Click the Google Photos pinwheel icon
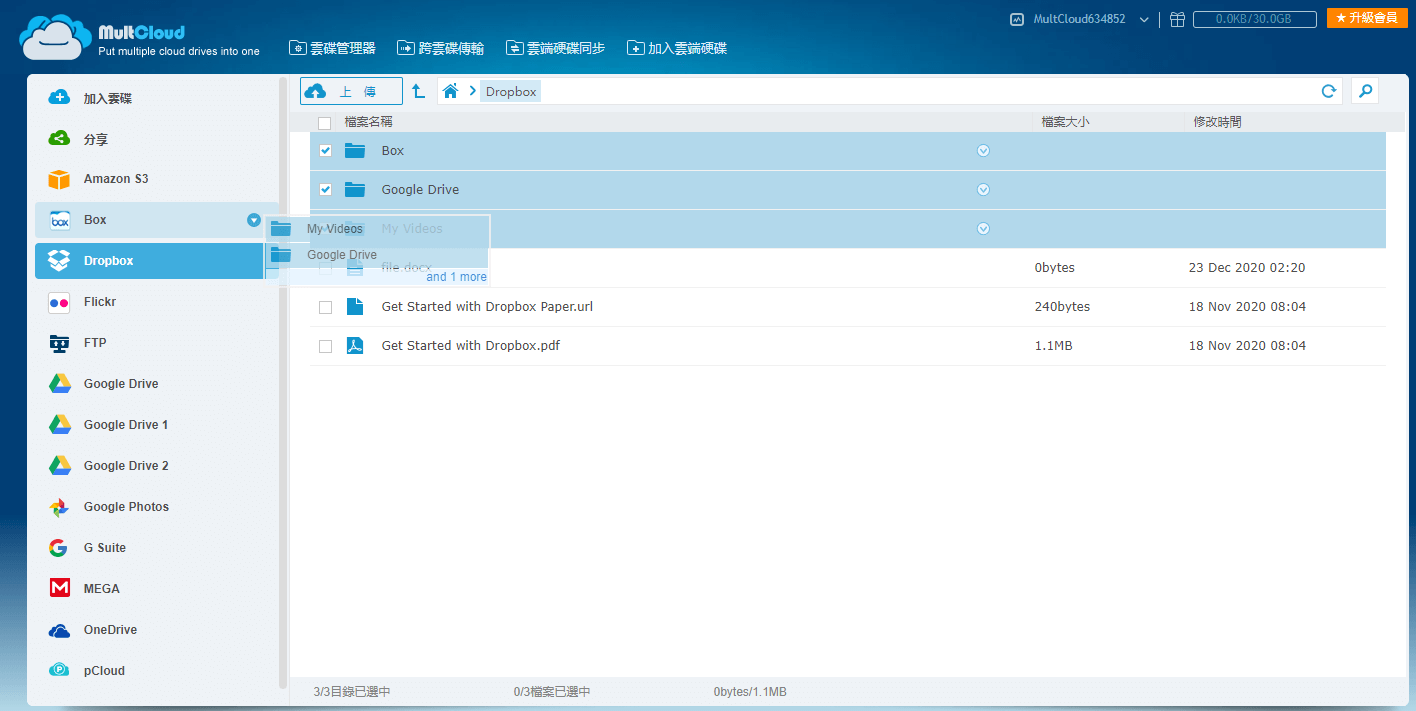The height and width of the screenshot is (711, 1416). [x=60, y=507]
